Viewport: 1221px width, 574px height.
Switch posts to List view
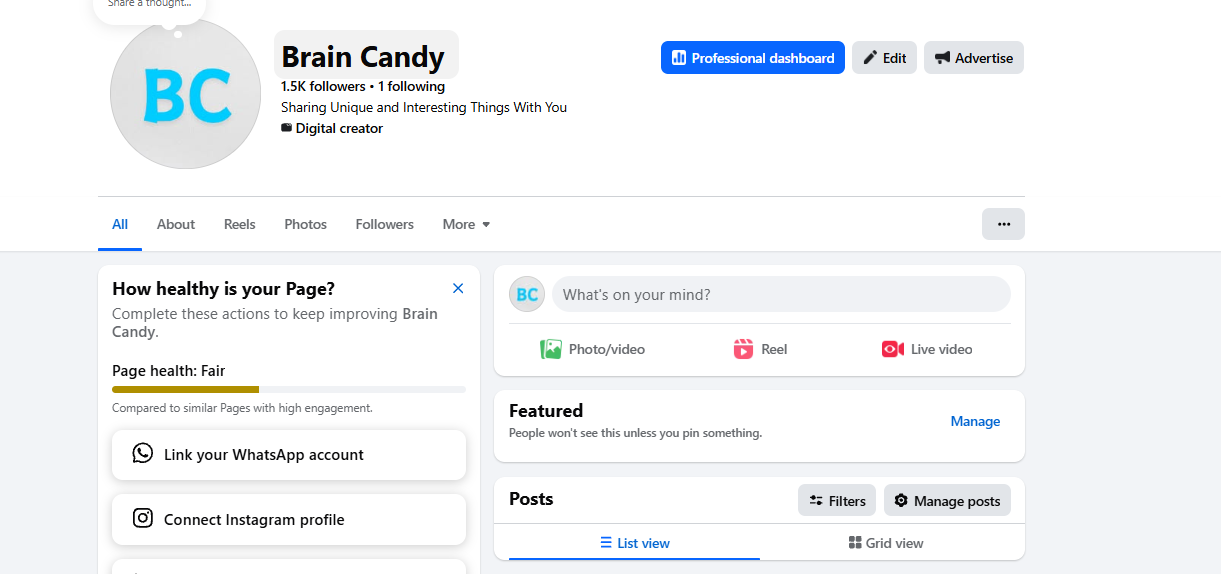(x=635, y=543)
